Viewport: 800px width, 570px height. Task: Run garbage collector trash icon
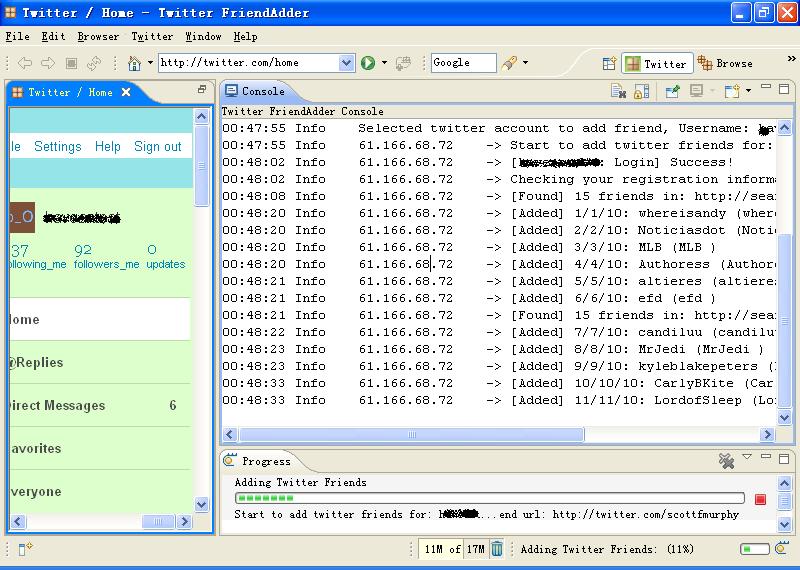coord(496,549)
